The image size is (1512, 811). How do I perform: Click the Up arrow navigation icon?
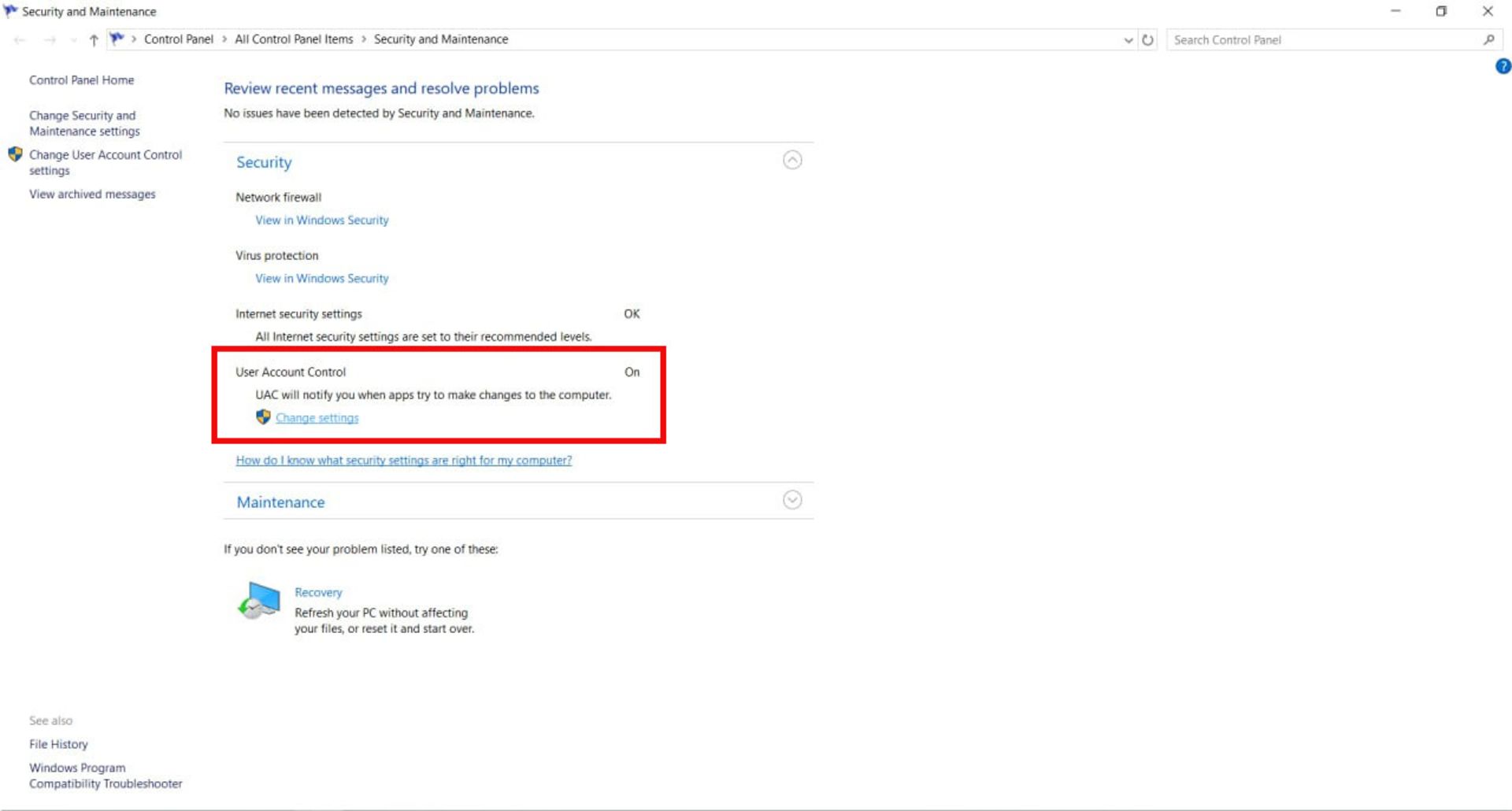[94, 40]
